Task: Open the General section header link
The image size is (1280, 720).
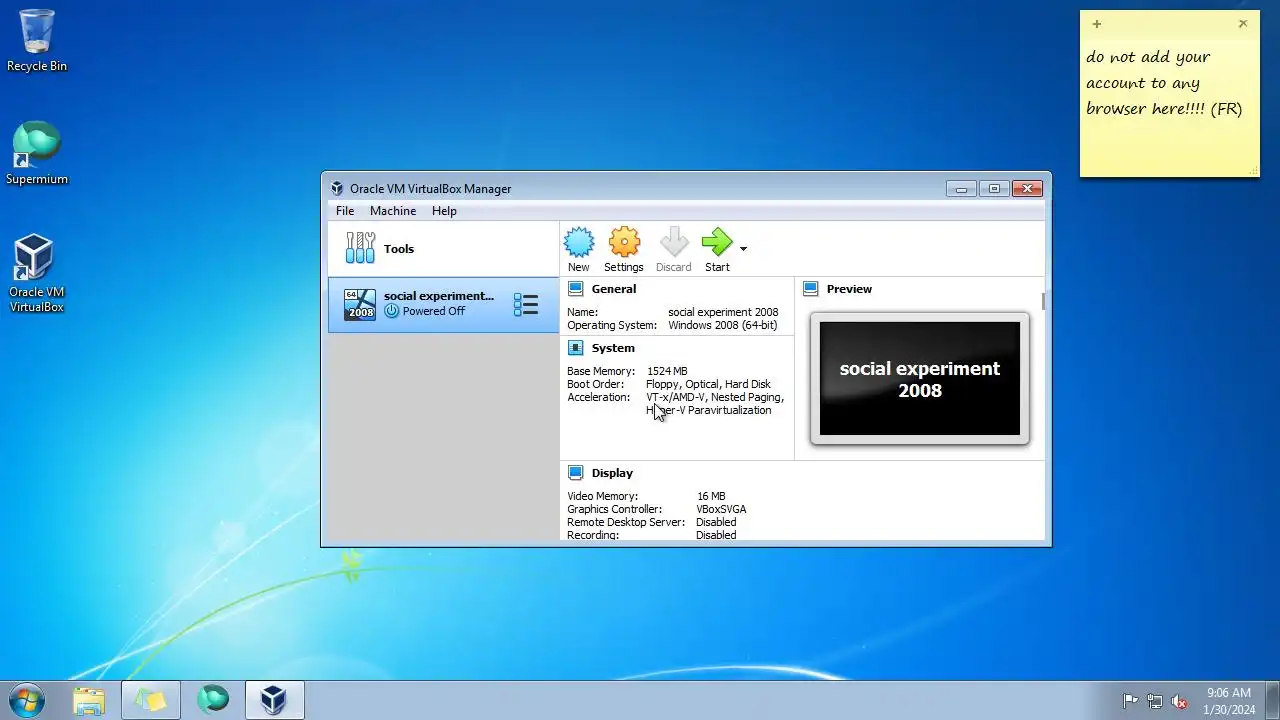Action: pos(613,289)
